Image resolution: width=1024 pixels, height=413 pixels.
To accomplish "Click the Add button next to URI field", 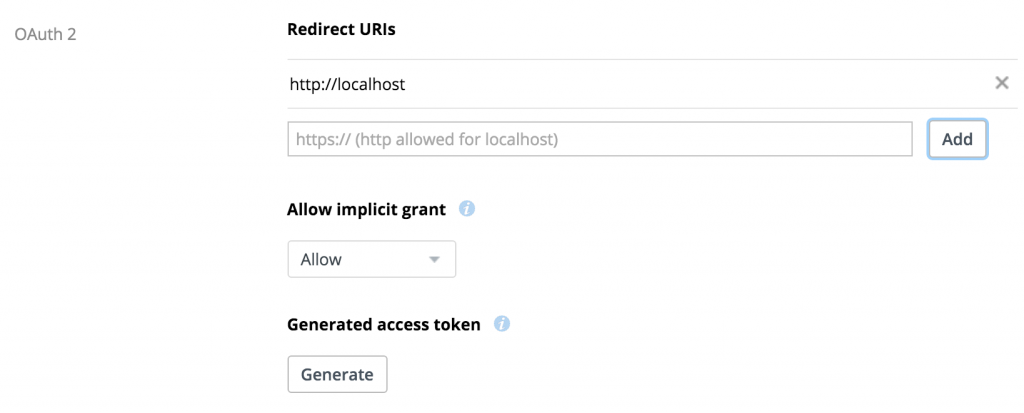I will 957,139.
